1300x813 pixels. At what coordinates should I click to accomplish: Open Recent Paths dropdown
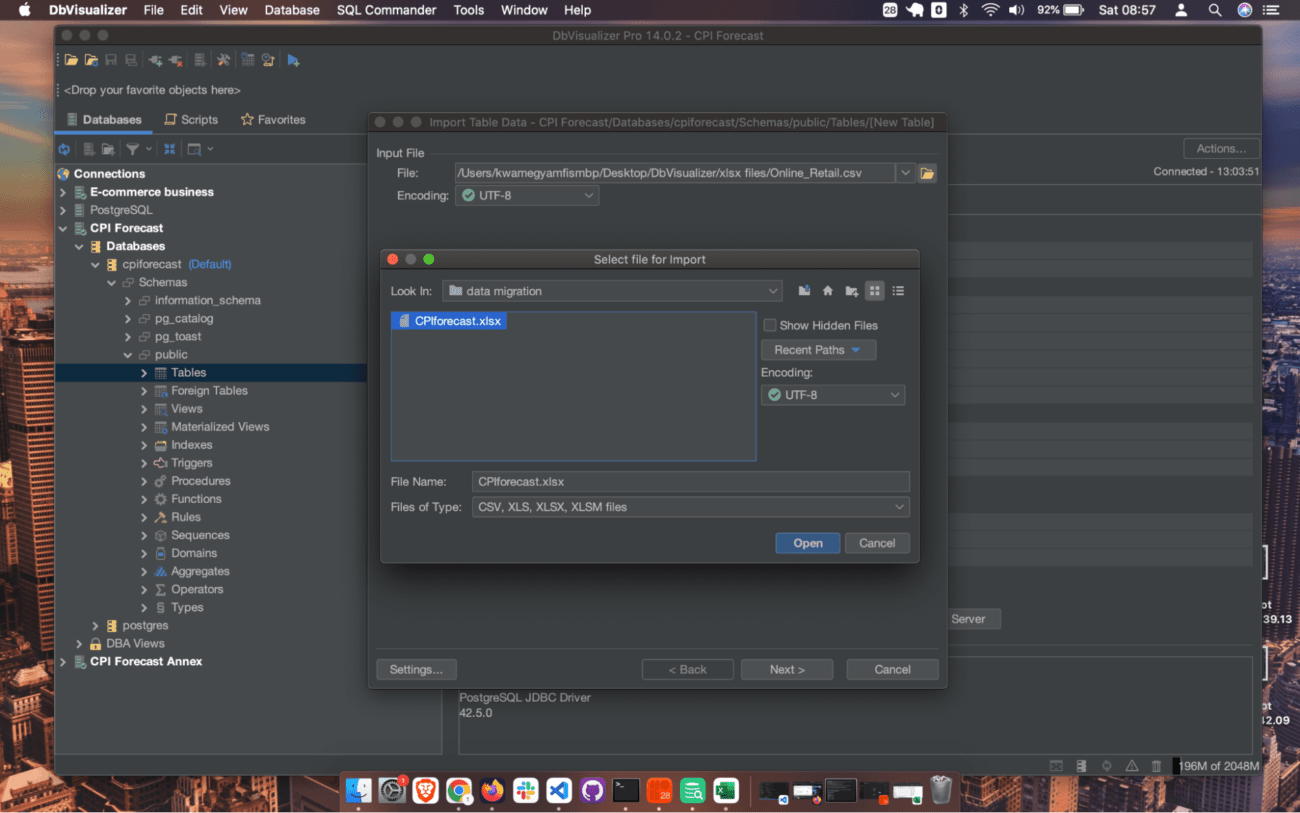tap(818, 350)
